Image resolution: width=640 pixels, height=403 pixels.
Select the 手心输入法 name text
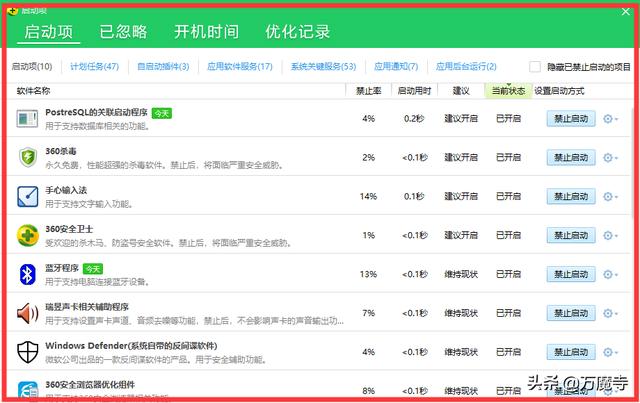pos(66,190)
